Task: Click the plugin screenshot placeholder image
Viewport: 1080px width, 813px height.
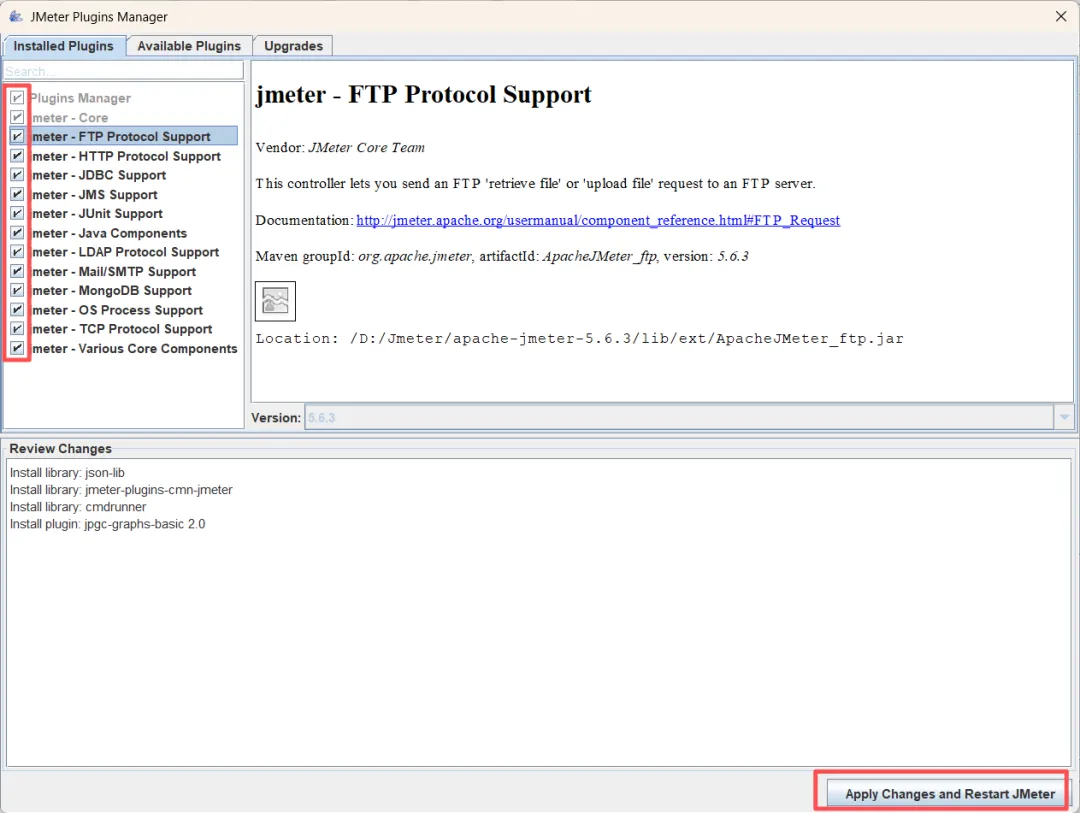Action: click(x=276, y=301)
